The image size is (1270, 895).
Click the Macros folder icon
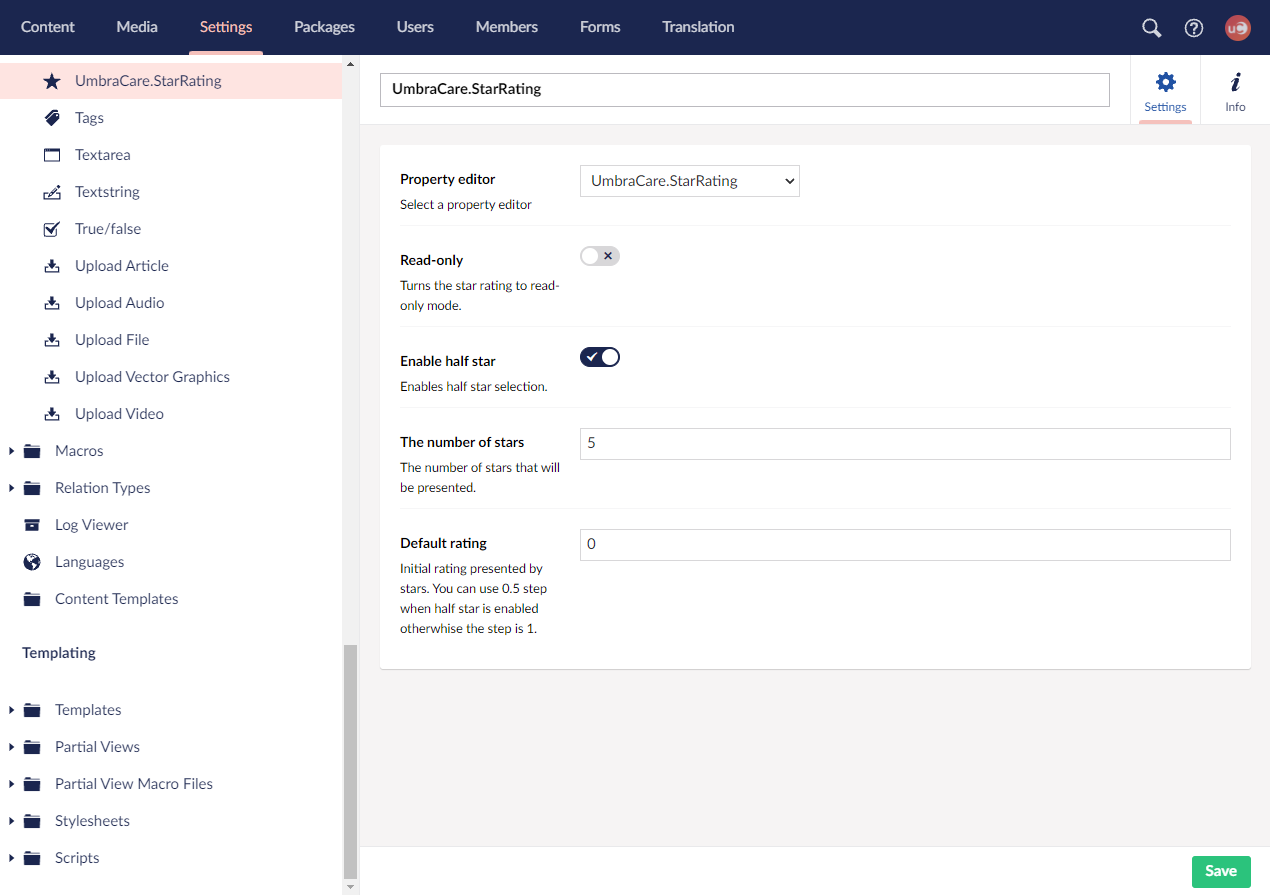coord(33,451)
